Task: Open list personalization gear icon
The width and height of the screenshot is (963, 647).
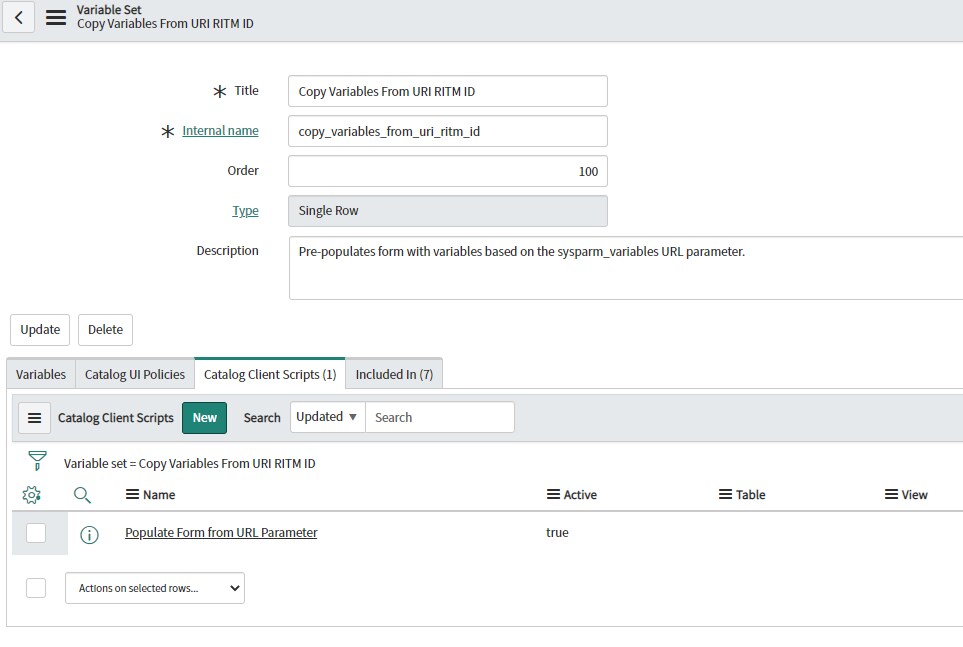Action: point(31,495)
